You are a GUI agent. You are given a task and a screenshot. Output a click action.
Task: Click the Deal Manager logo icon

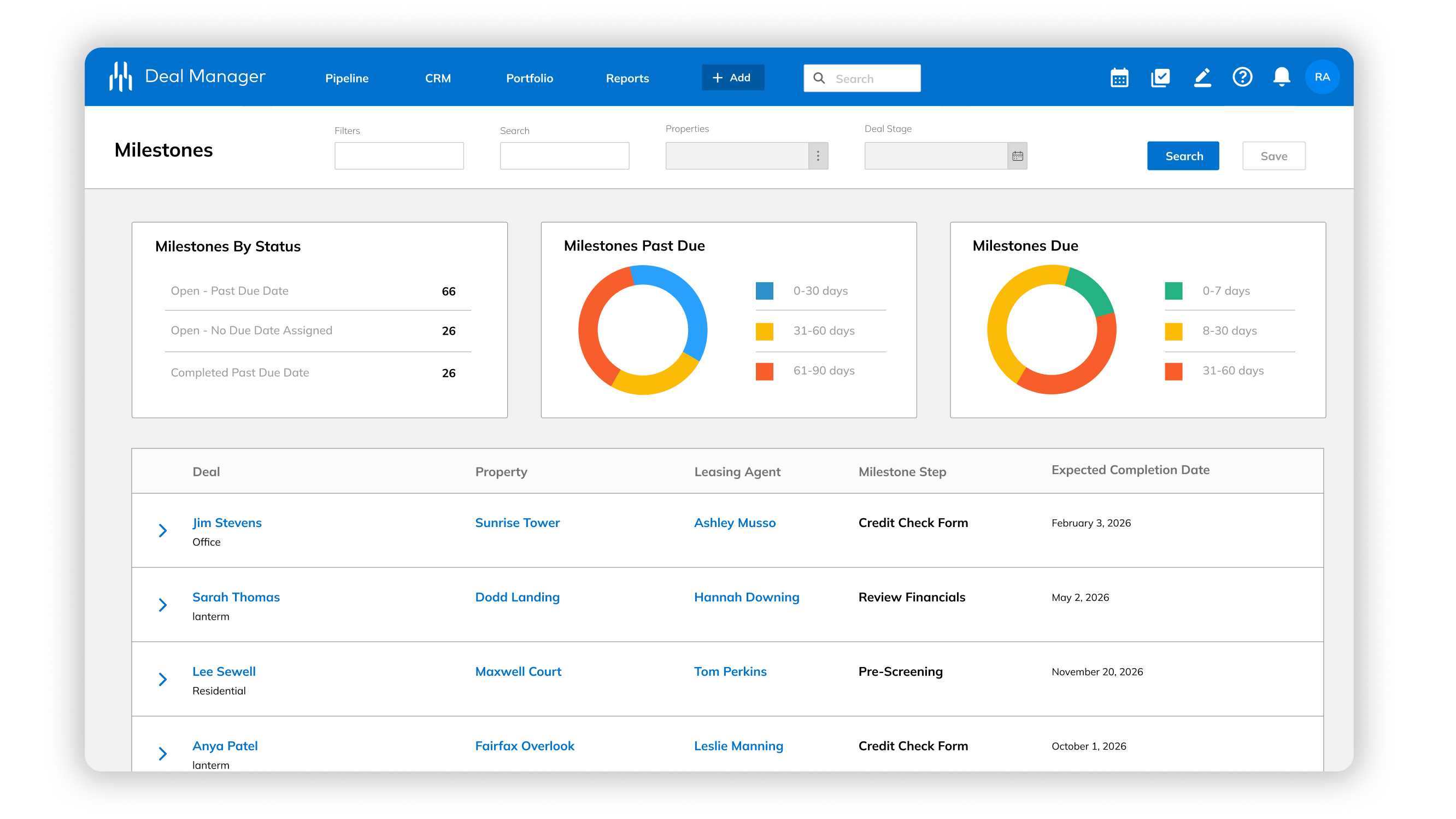tap(120, 77)
